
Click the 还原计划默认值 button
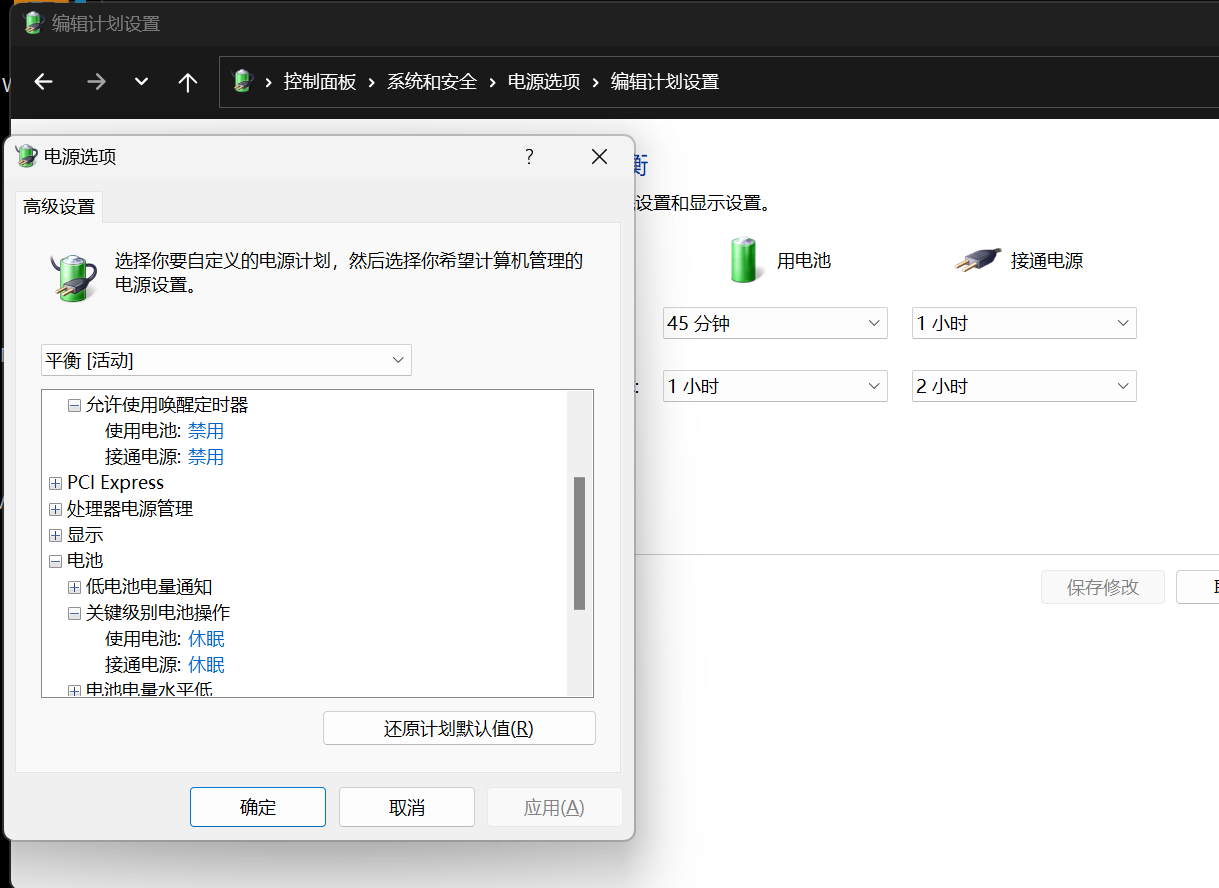tap(459, 728)
